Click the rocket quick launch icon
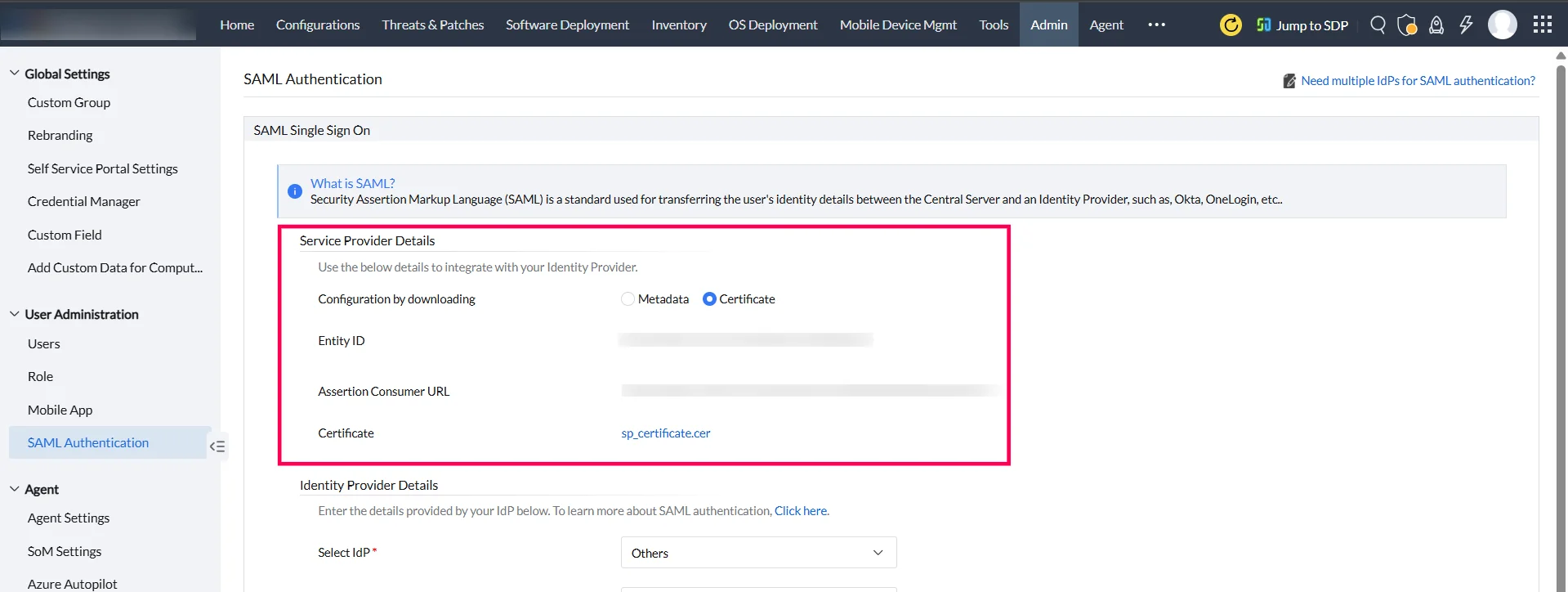 coord(1436,25)
